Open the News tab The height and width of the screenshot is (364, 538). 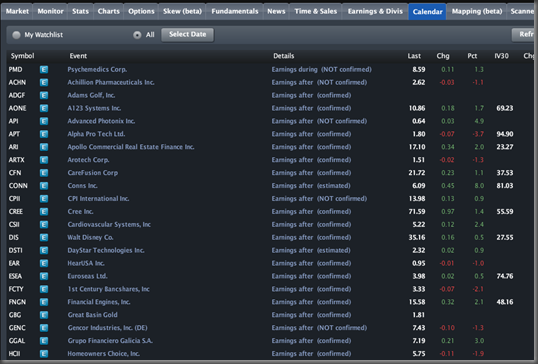[x=276, y=11]
